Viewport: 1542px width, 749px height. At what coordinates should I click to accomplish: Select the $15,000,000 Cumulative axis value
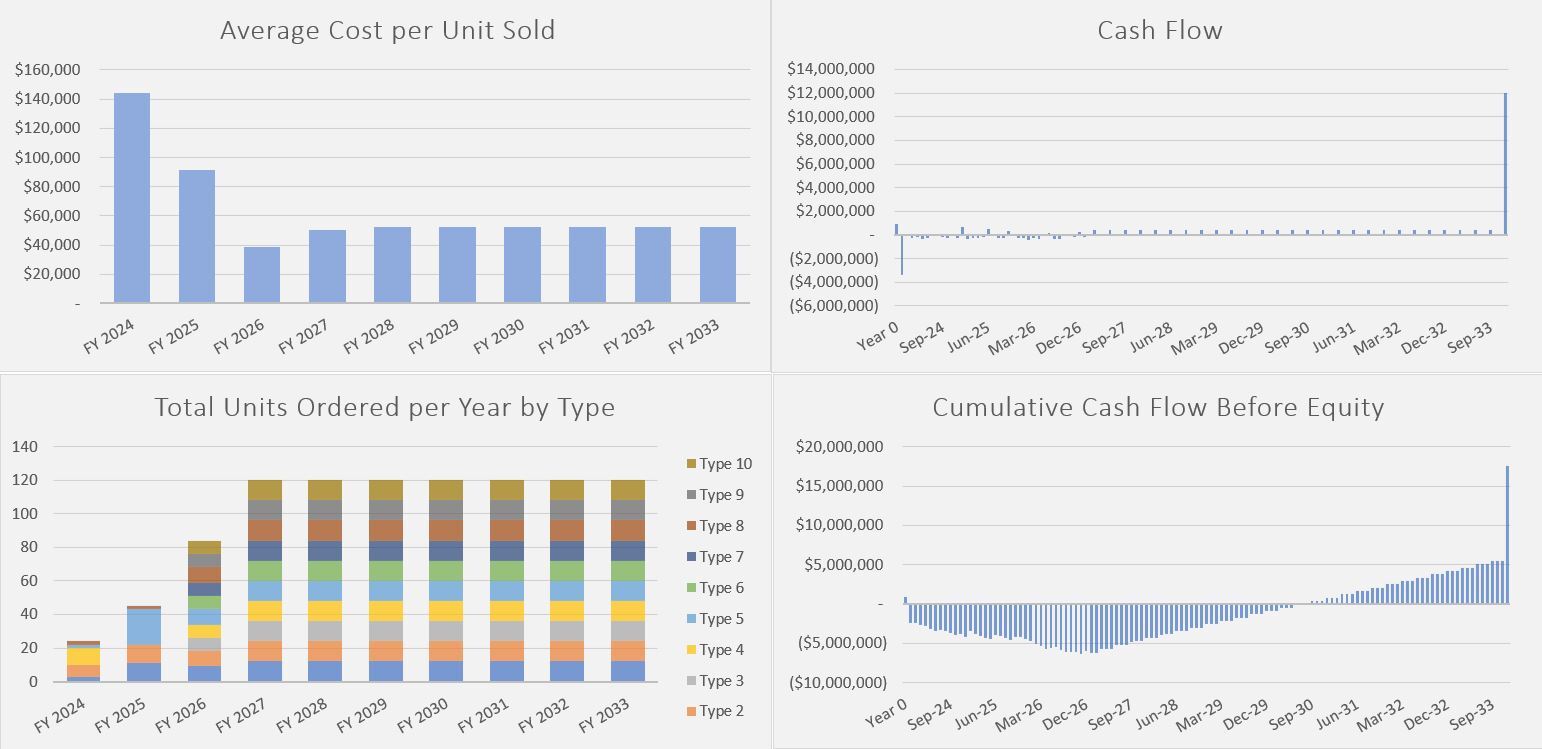(840, 486)
